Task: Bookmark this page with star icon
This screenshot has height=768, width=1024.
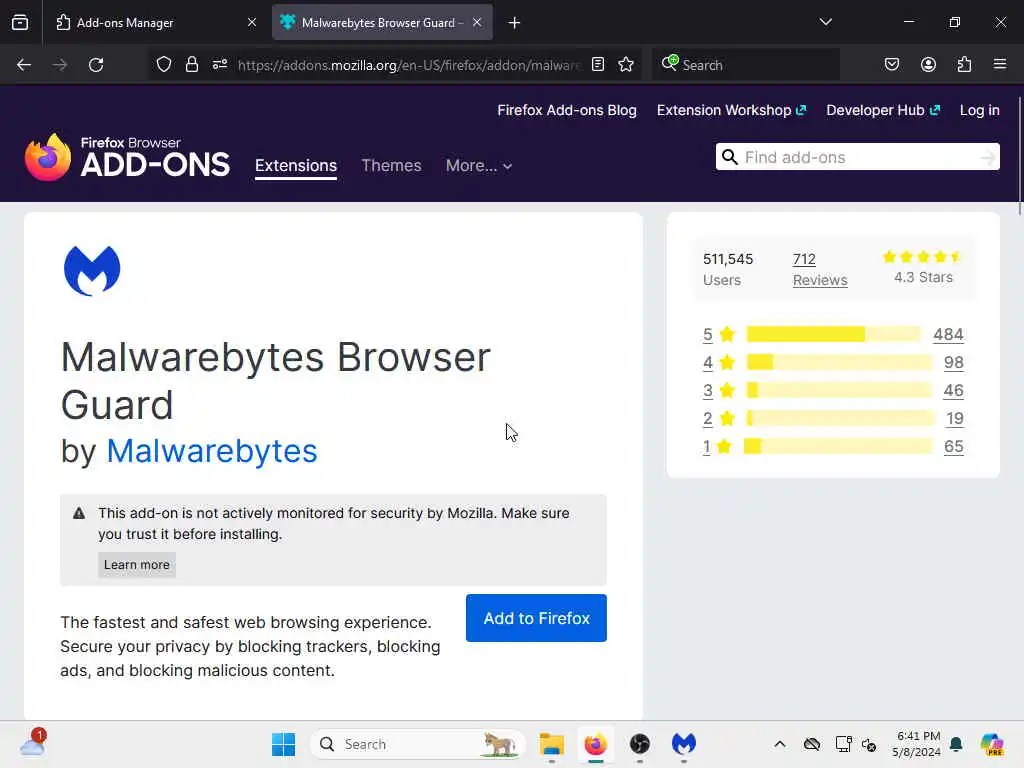Action: coord(626,64)
